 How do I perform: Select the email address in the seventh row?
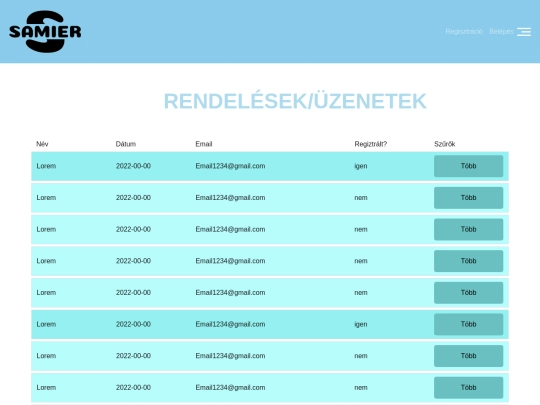point(230,356)
